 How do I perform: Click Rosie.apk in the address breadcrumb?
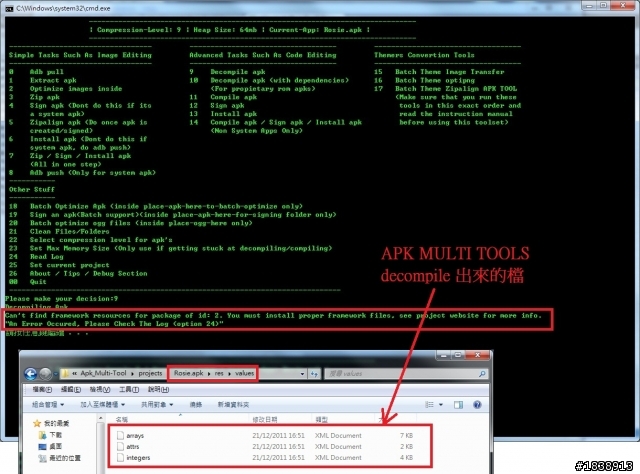pos(188,374)
